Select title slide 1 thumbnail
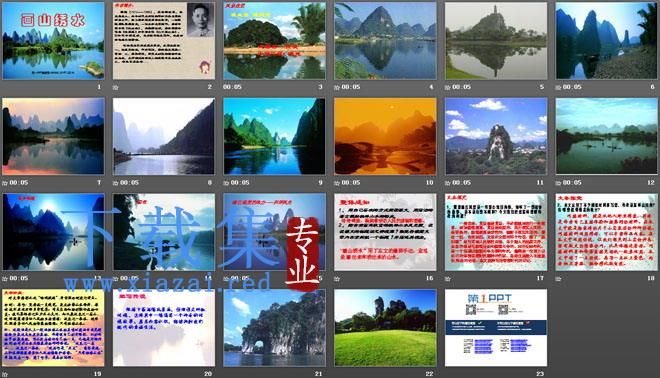Viewport: 660px width, 378px height. [53, 41]
